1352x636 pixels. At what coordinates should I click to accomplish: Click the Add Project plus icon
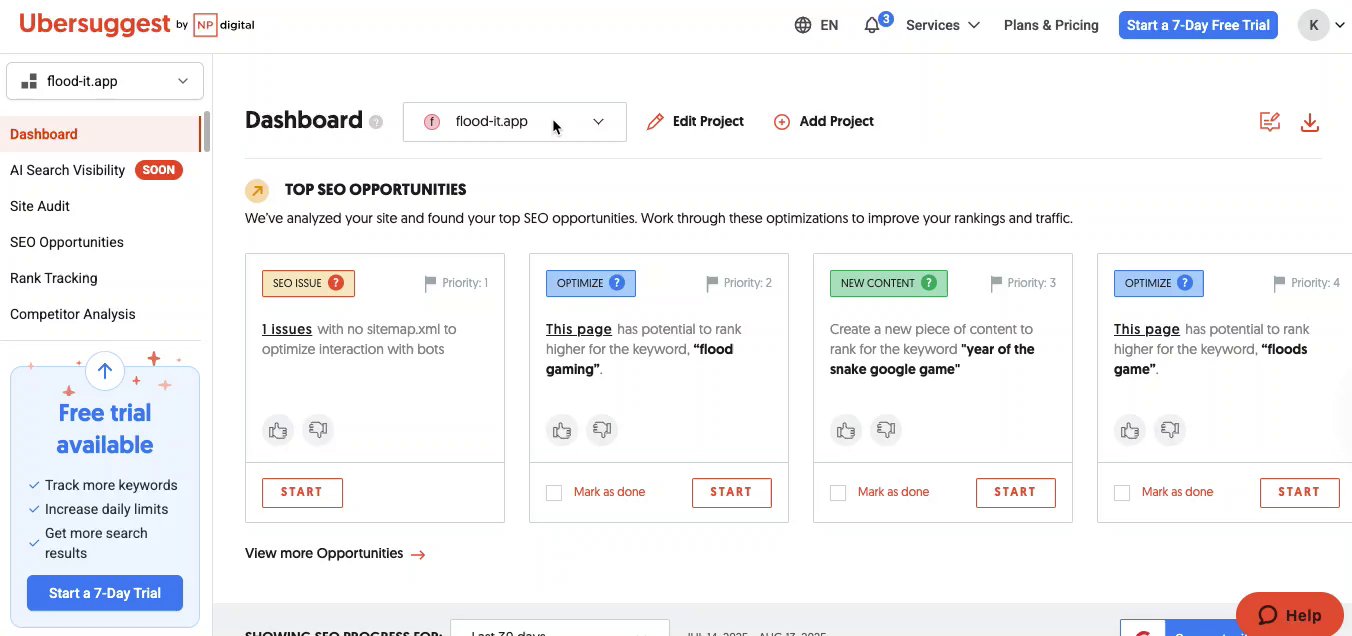782,122
